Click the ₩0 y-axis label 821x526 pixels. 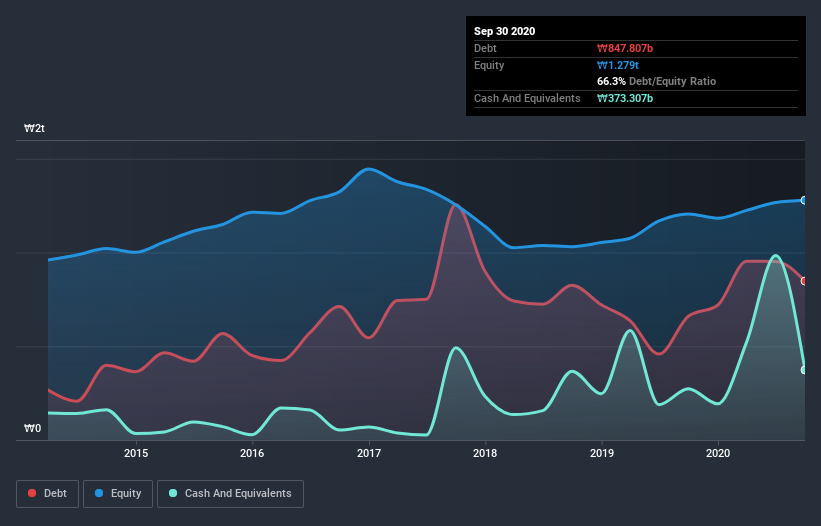(x=32, y=428)
